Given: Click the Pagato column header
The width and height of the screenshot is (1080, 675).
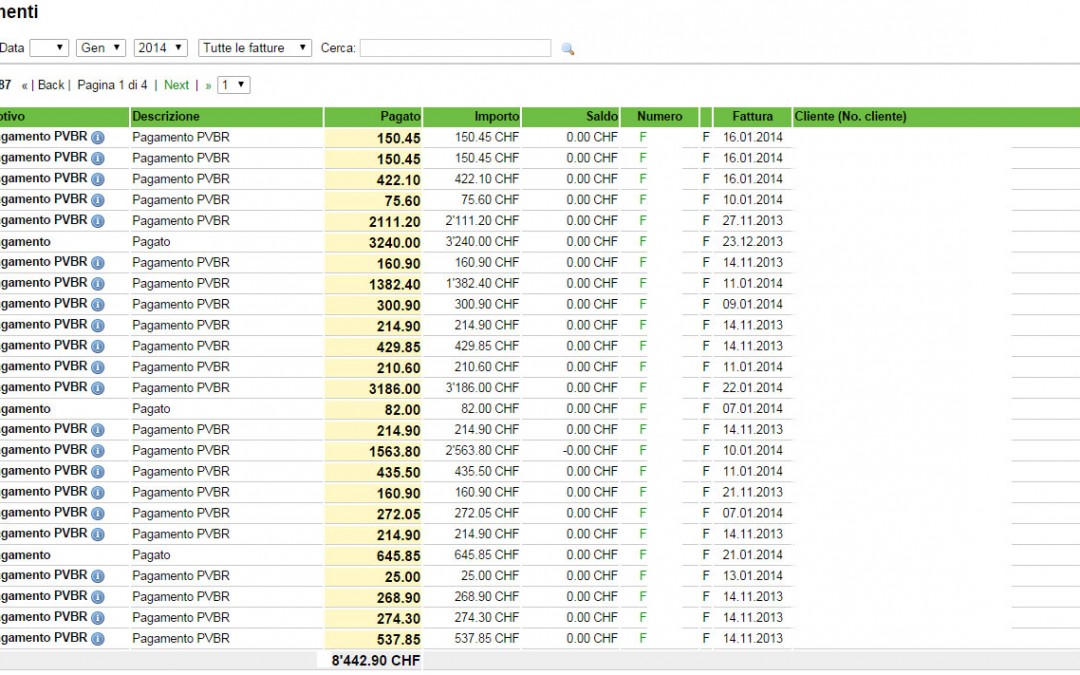Looking at the screenshot, I should coord(400,117).
